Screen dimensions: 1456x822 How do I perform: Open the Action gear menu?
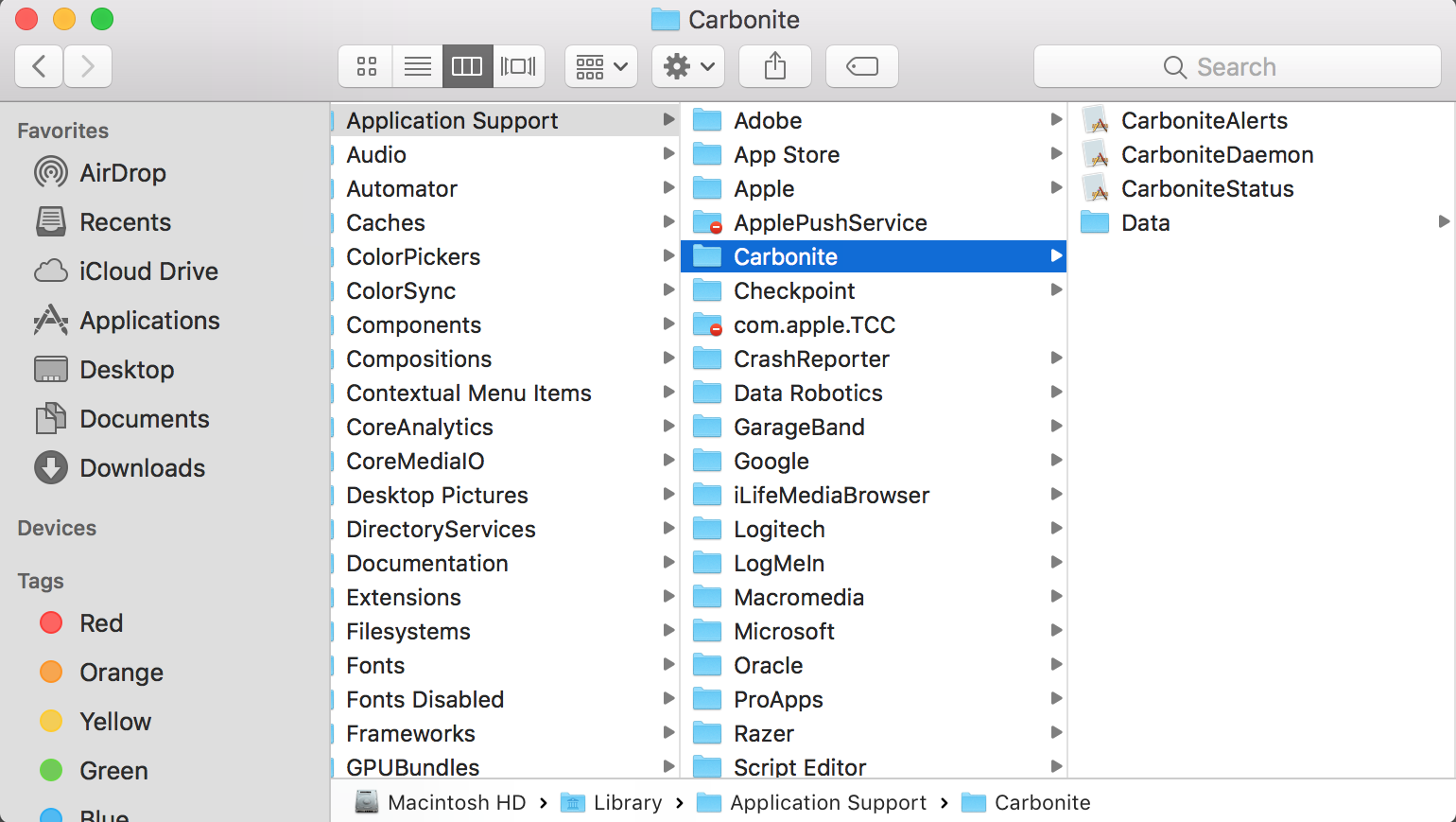click(x=687, y=66)
